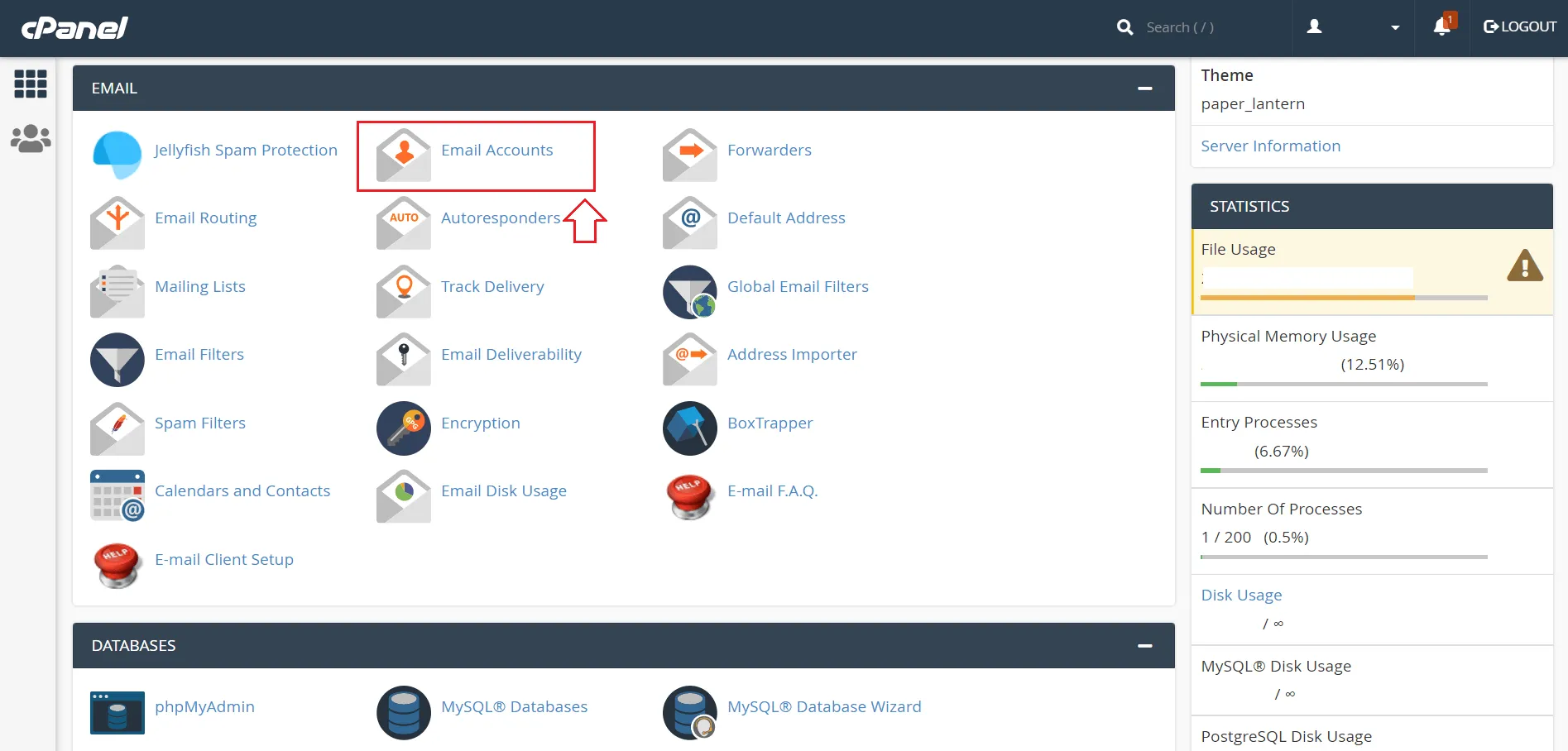
Task: Click the '(12.51%)' memory usage value
Action: [x=1372, y=365]
